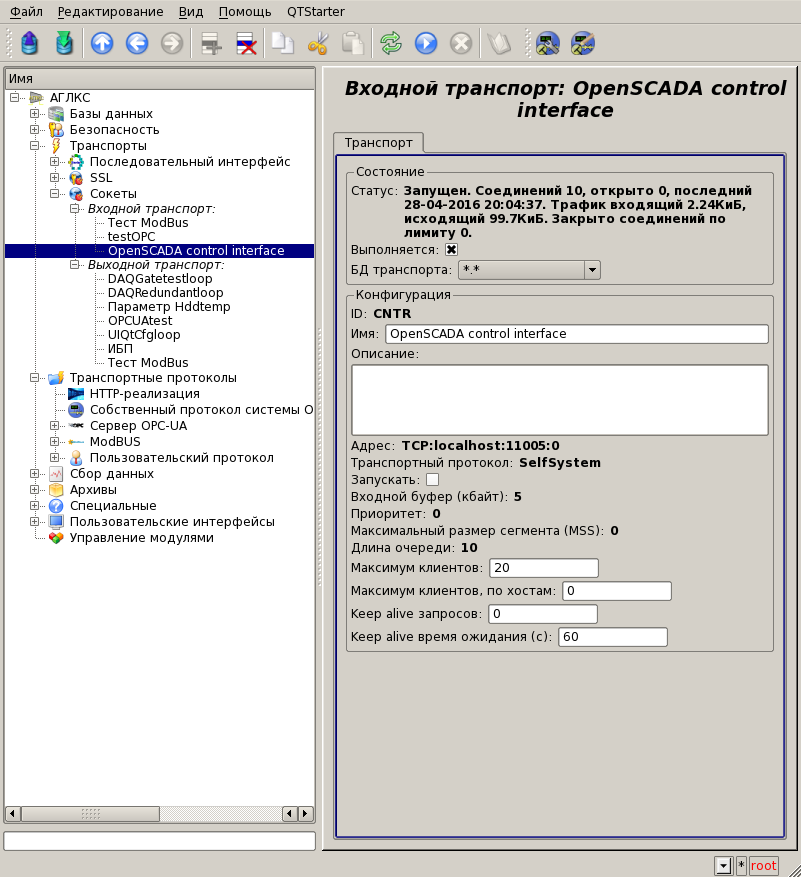
Task: Click the load from database toolbar icon
Action: [x=30, y=43]
